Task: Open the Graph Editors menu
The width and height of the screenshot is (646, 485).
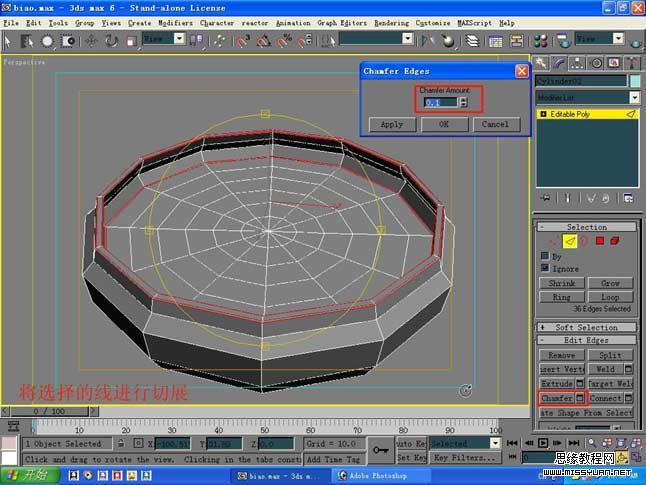Action: [x=342, y=23]
